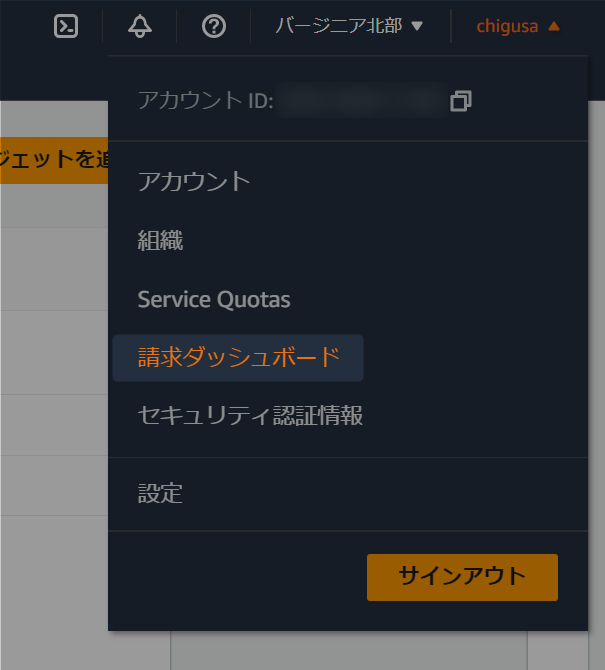605x670 pixels.
Task: Go to Service Quotas
Action: (x=214, y=300)
